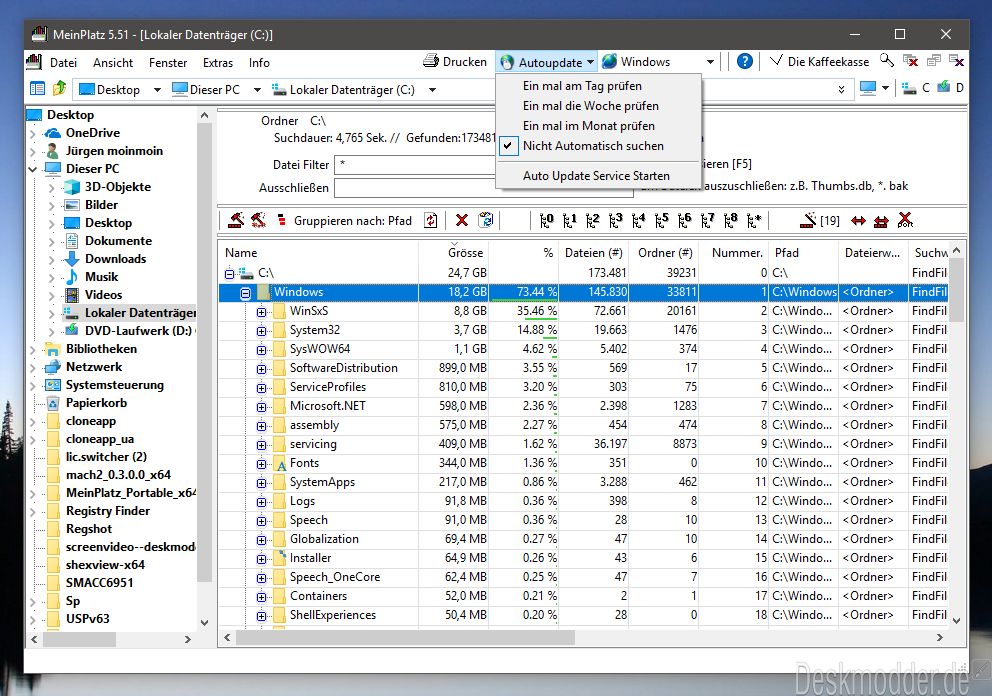Collapse the Windows folder row
The width and height of the screenshot is (992, 696).
tap(245, 293)
